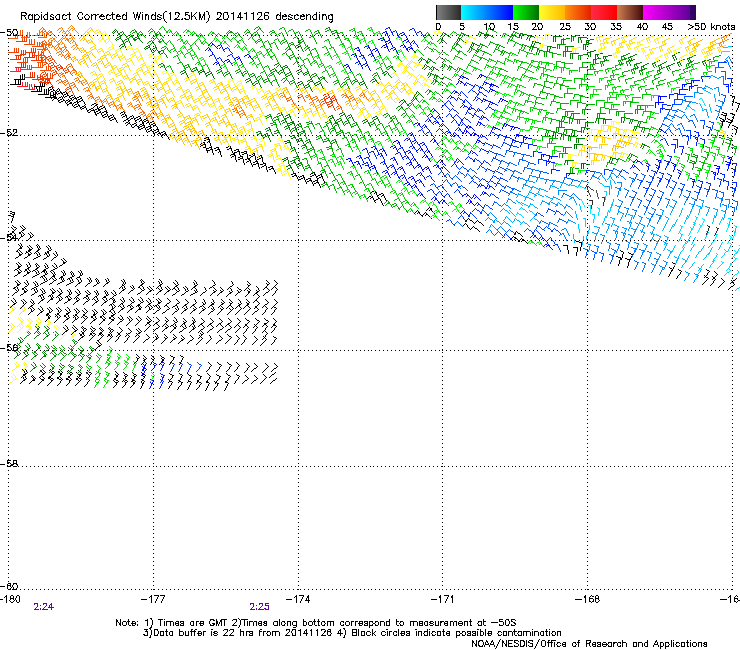Click the blue 10-15 knots legend segment

coord(500,12)
